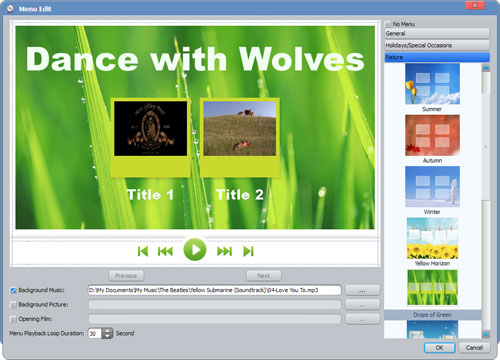
Task: Increase loop duration with up arrow
Action: (107, 331)
